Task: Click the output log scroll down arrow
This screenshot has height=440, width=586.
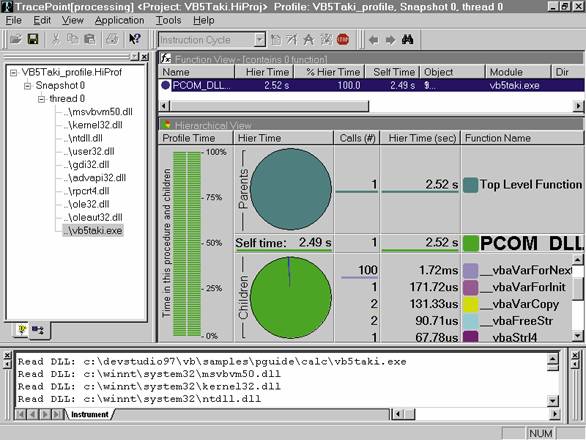Action: click(553, 401)
